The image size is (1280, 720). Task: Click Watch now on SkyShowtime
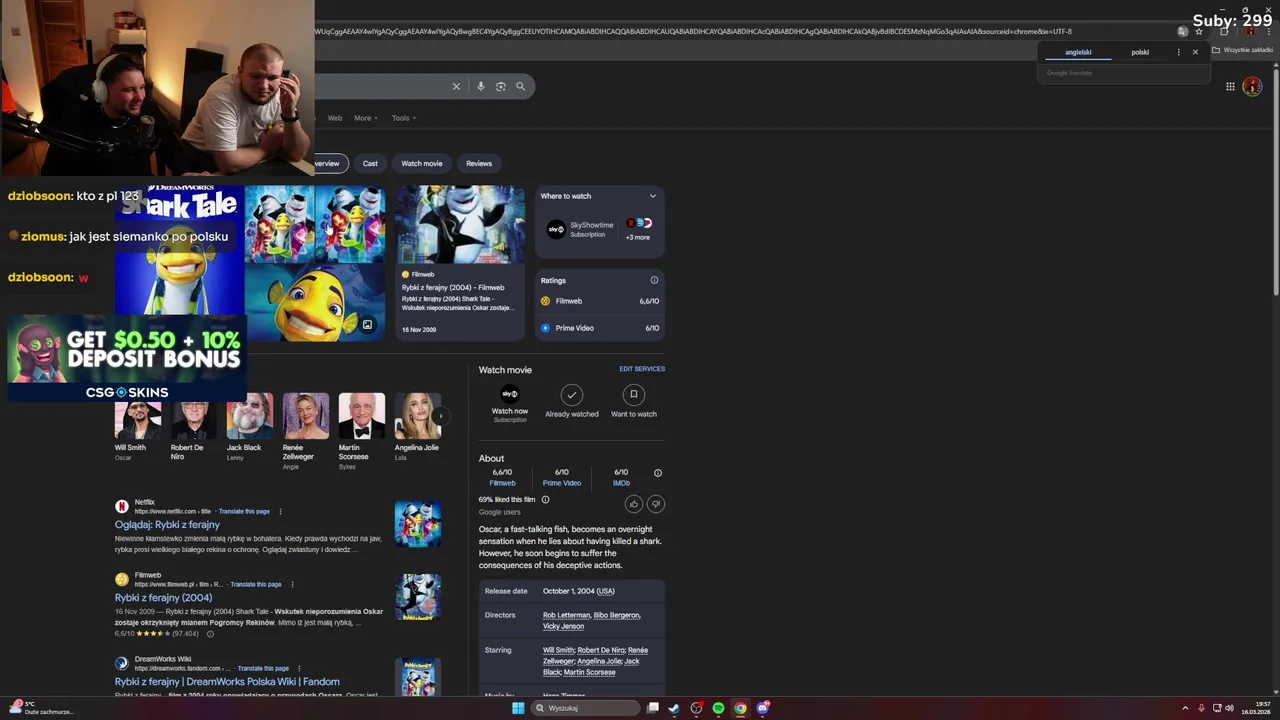(510, 402)
